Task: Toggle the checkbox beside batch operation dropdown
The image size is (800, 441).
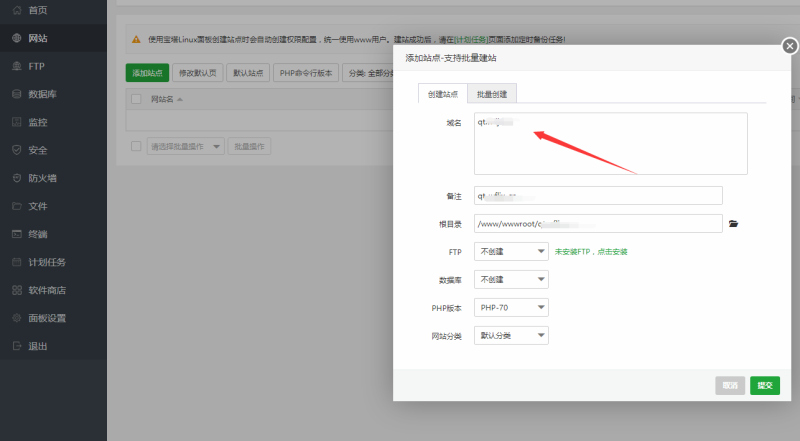Action: (x=137, y=146)
